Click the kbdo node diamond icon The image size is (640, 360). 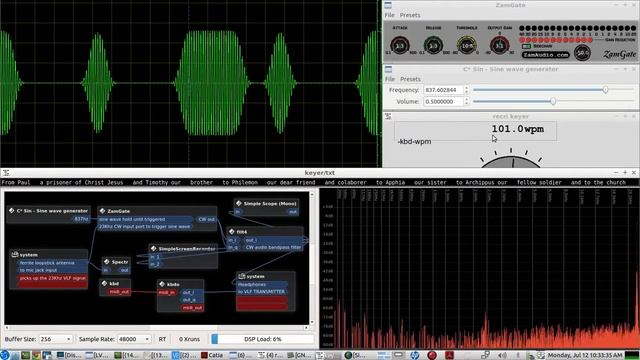tap(162, 284)
